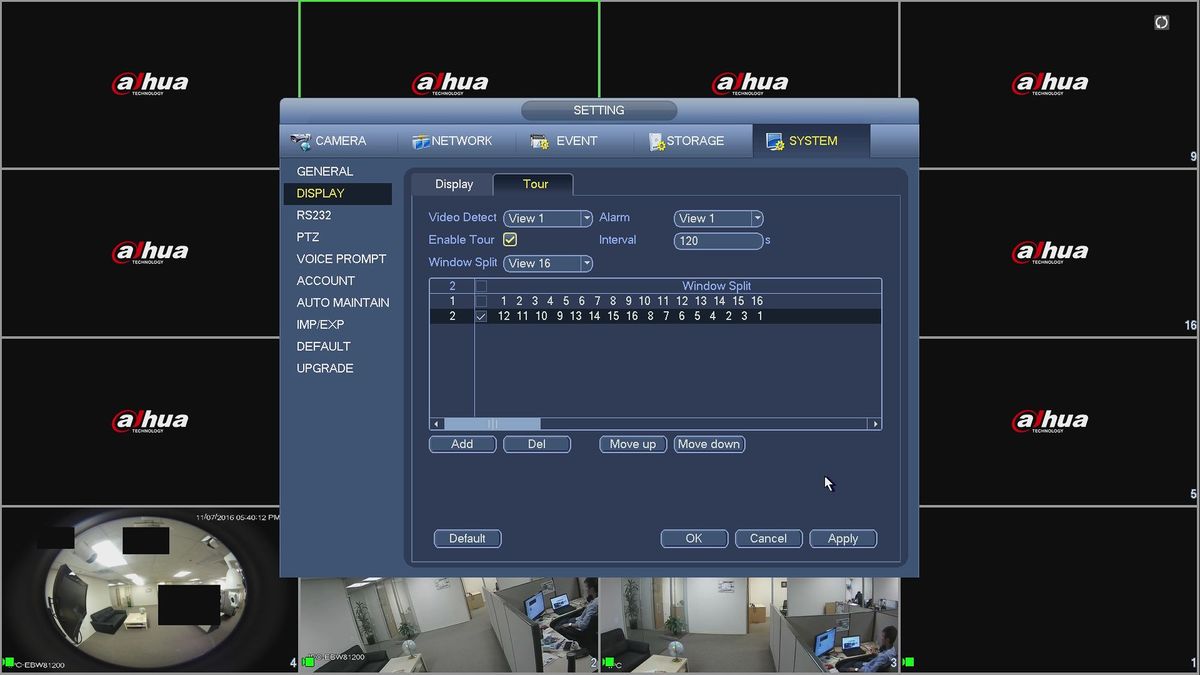The image size is (1200, 675).
Task: Open UPGRADE in the sidebar
Action: coord(325,369)
